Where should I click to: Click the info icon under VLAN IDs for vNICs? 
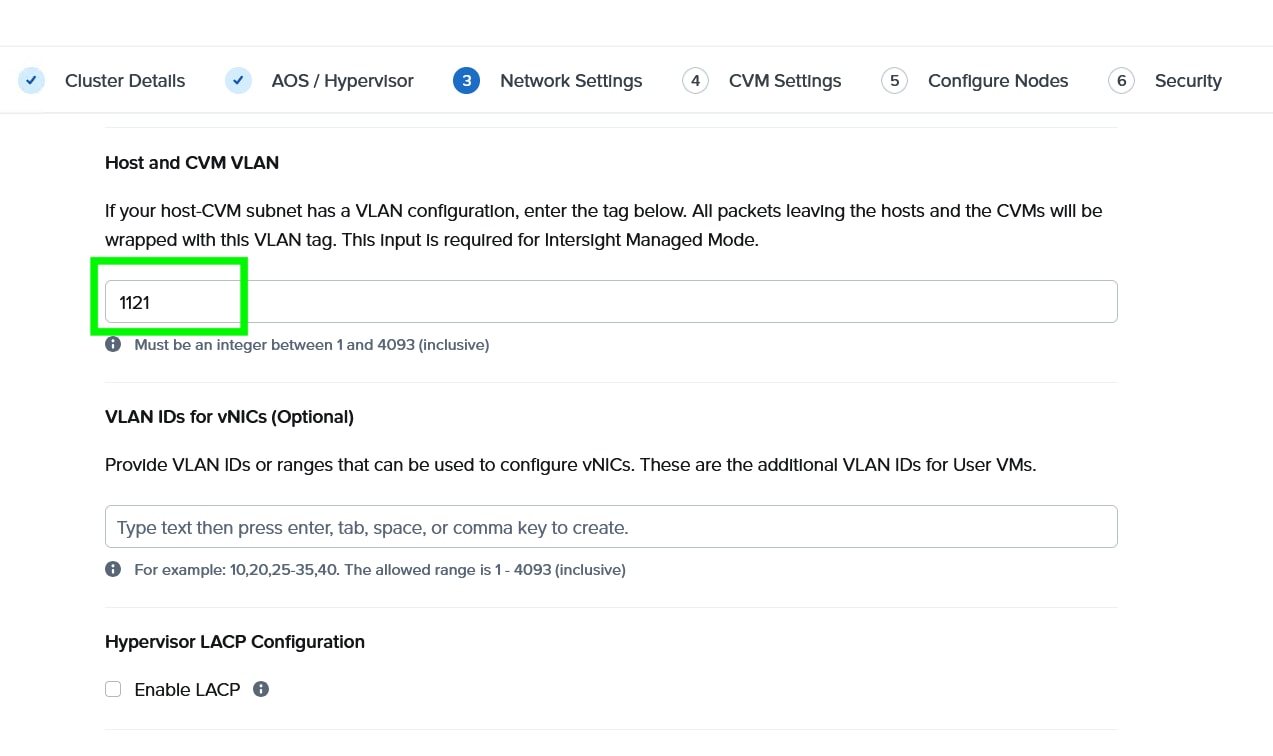(113, 569)
